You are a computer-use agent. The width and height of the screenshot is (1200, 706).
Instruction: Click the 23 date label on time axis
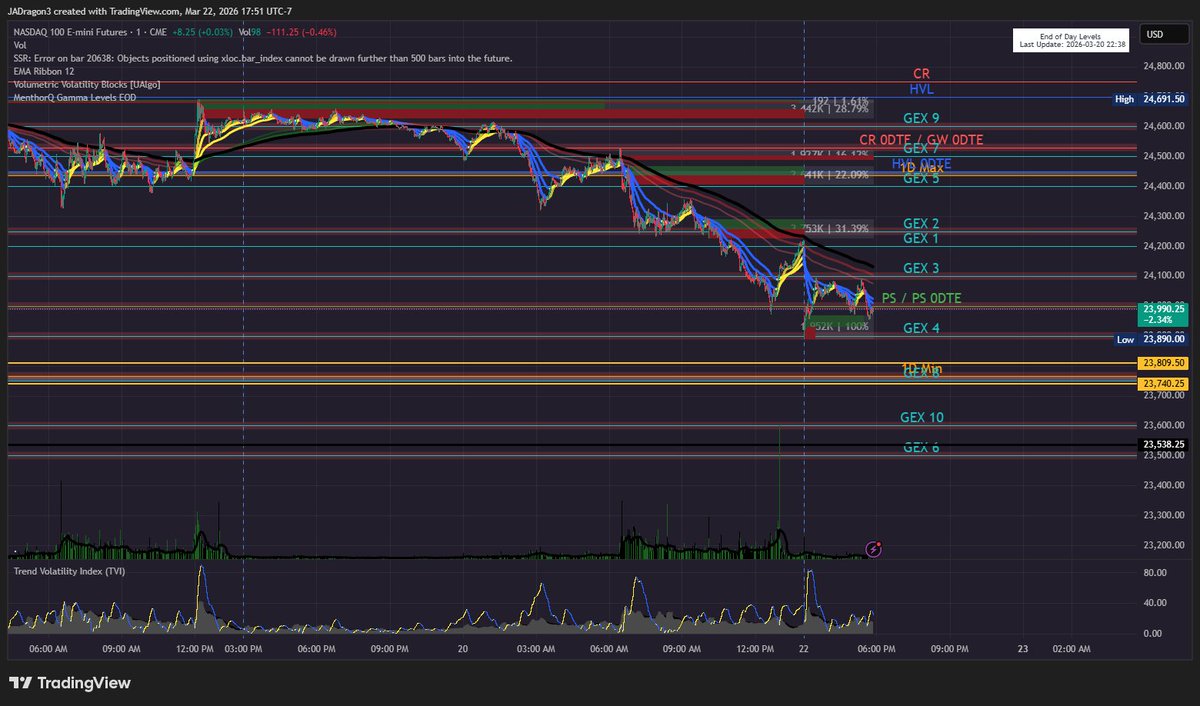pos(1023,649)
